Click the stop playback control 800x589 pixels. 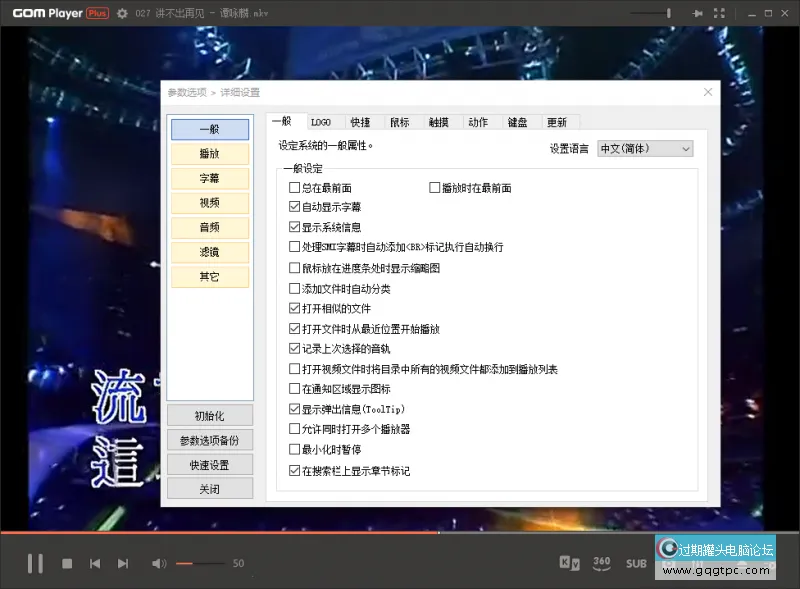click(x=66, y=563)
